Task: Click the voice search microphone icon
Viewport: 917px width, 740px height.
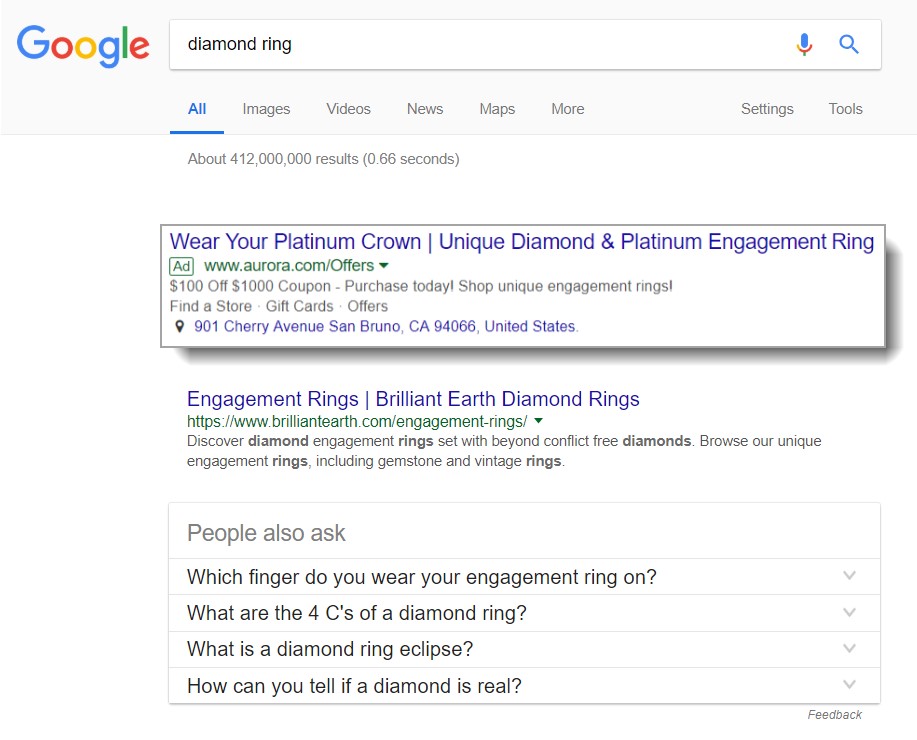Action: (804, 44)
